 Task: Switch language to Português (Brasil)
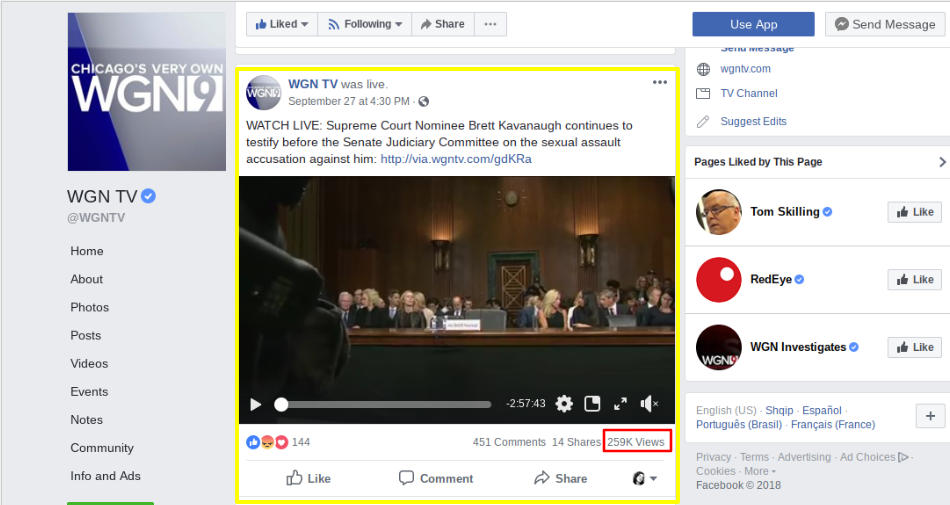click(x=739, y=424)
